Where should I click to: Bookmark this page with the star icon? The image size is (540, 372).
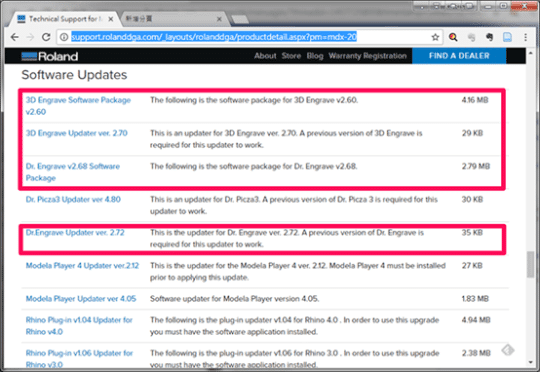[x=435, y=37]
